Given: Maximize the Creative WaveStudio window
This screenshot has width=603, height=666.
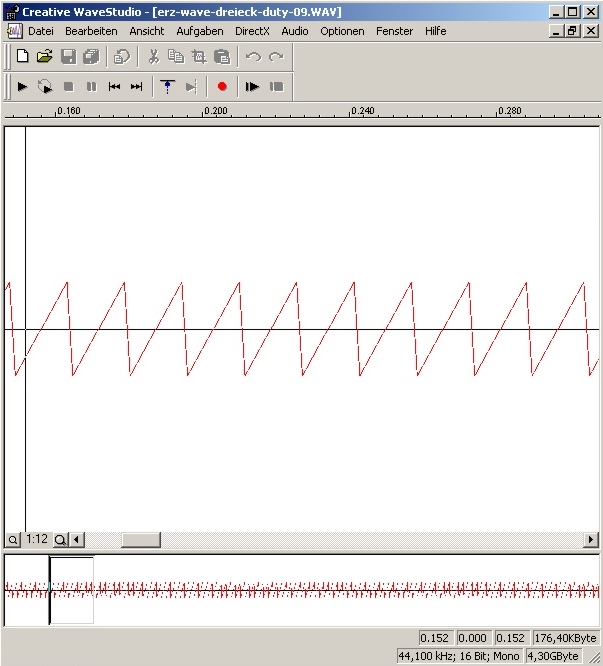Looking at the screenshot, I should pyautogui.click(x=573, y=12).
